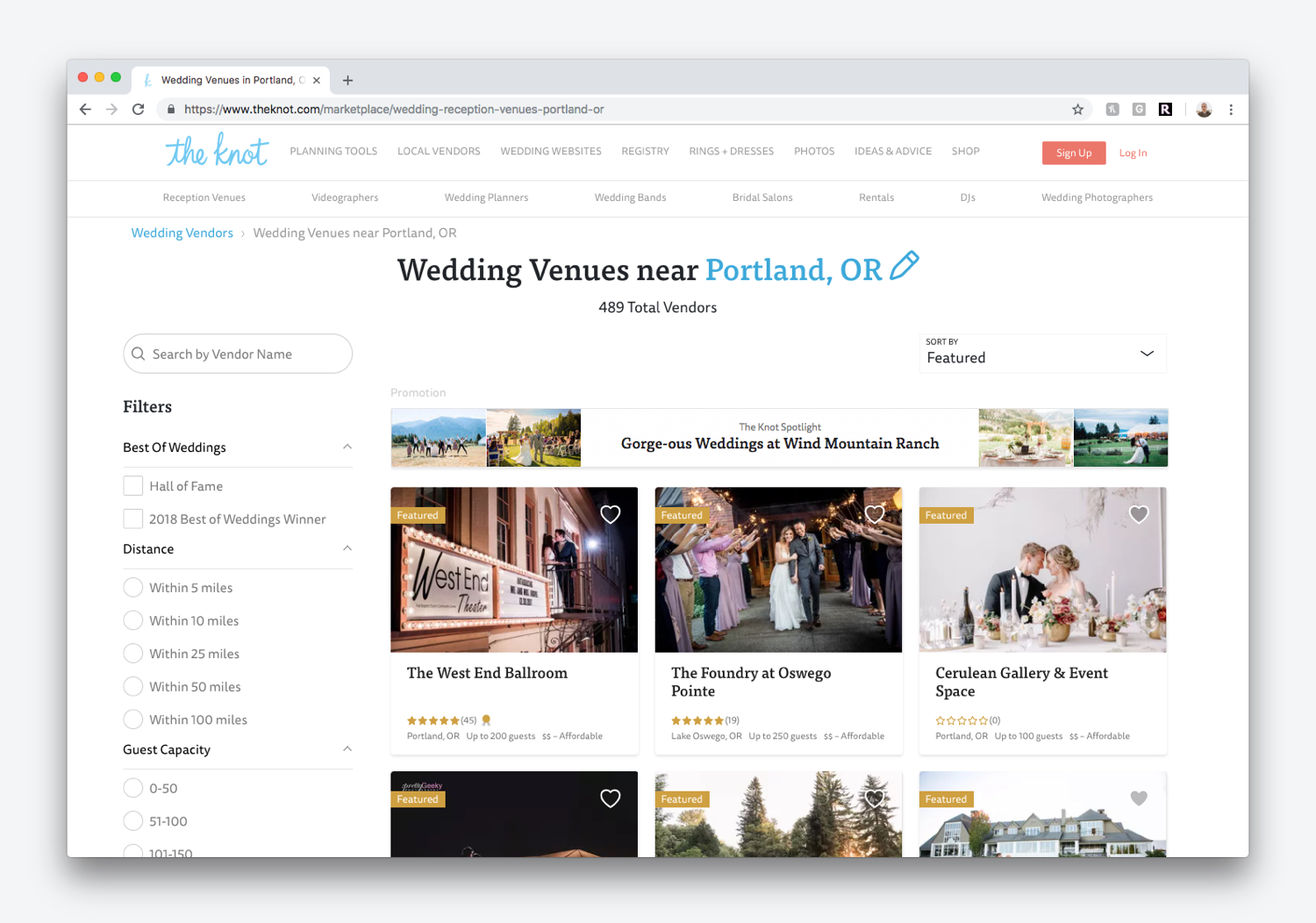Open the Planning Tools menu
This screenshot has height=923, width=1316.
(333, 151)
